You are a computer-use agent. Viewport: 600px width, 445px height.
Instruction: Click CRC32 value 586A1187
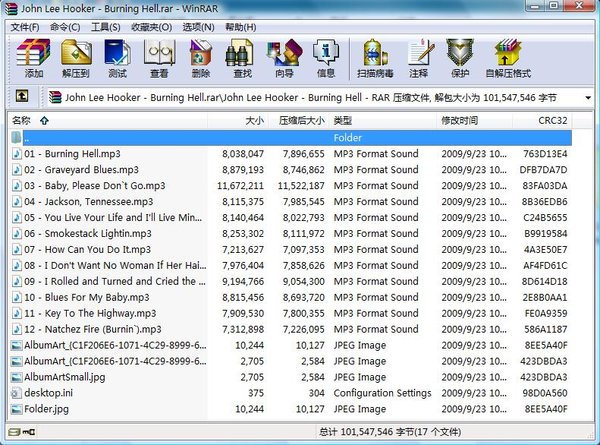pos(546,329)
